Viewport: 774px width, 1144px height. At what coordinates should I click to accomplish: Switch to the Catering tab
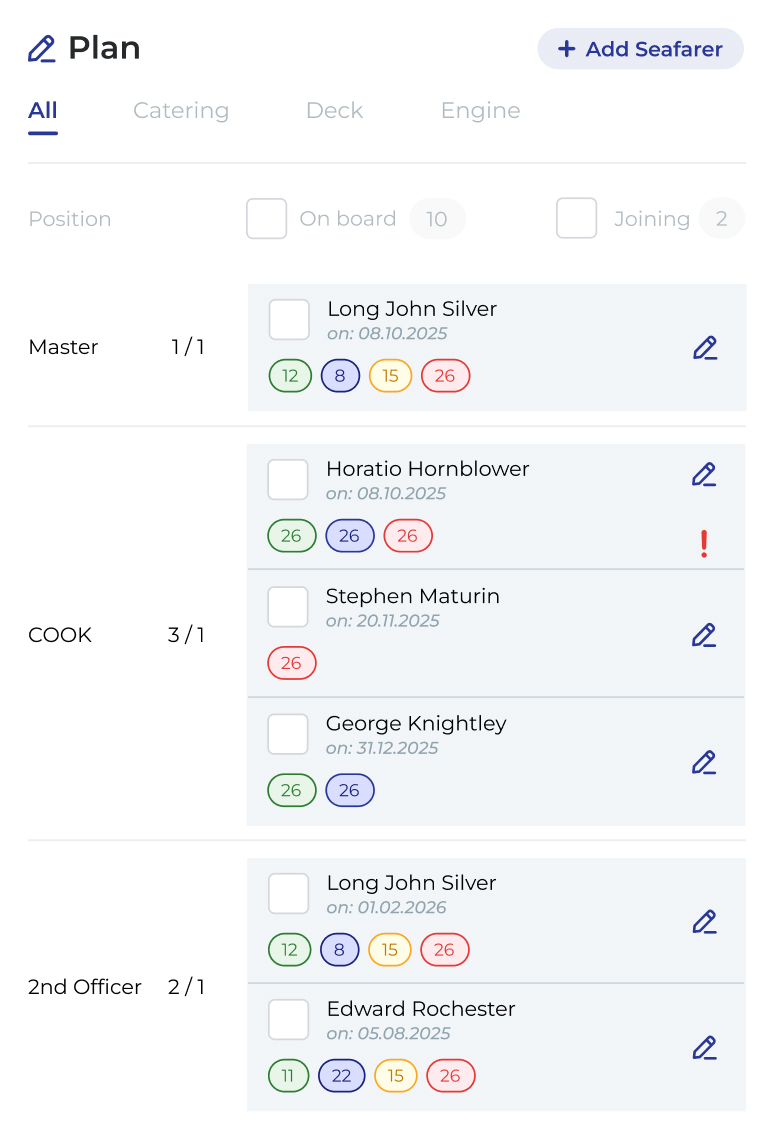tap(181, 110)
